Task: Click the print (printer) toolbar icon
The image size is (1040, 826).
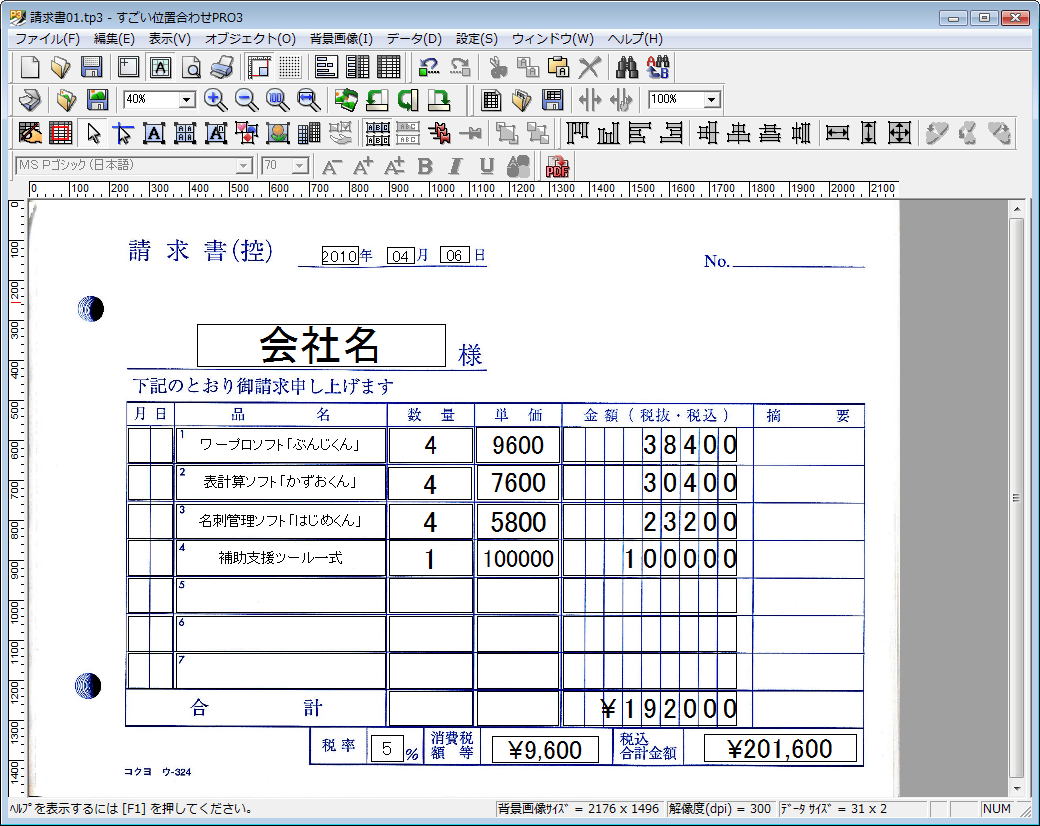Action: [222, 68]
